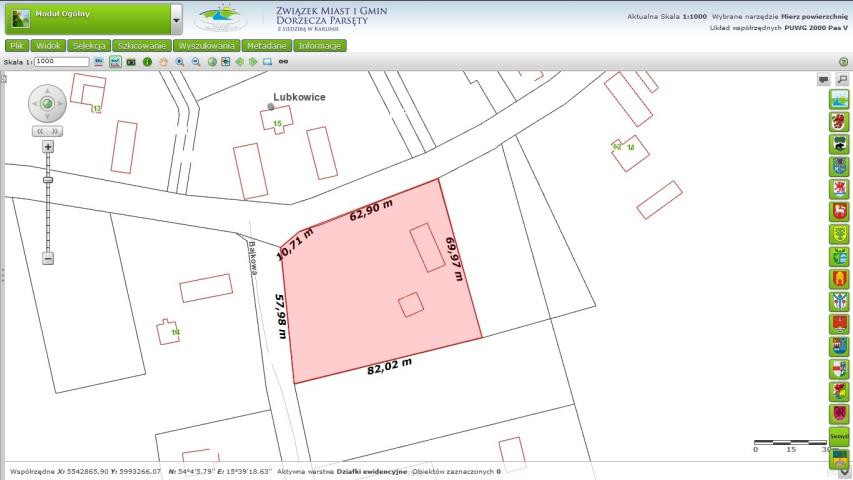This screenshot has height=480, width=853.
Task: Open the Wyszukiwania menu
Action: (x=207, y=46)
